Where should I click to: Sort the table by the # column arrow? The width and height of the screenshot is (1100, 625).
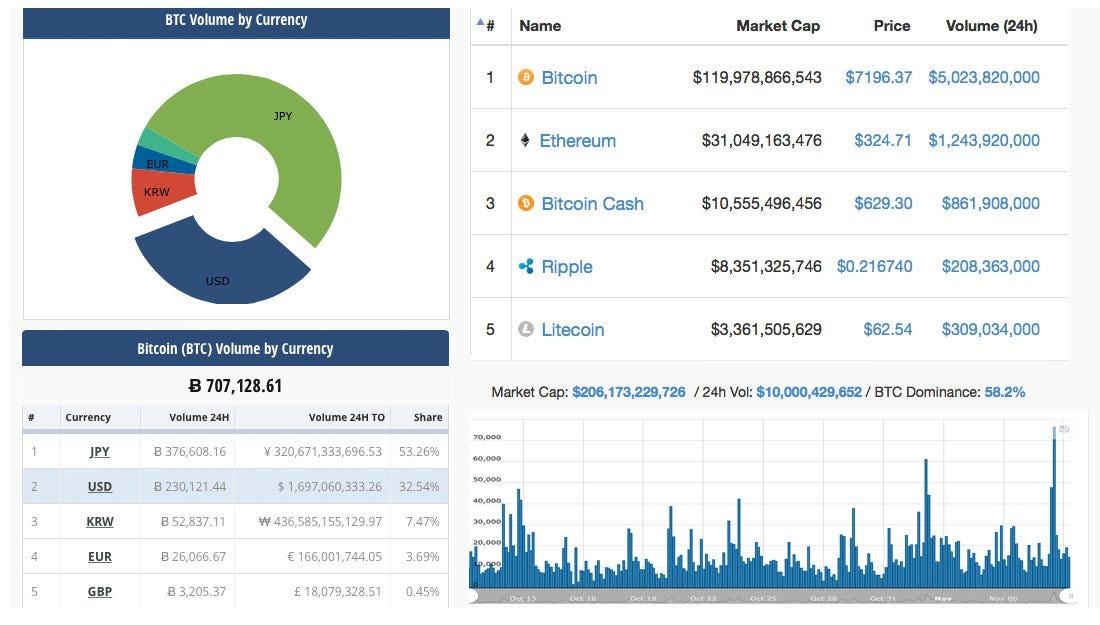(x=480, y=22)
